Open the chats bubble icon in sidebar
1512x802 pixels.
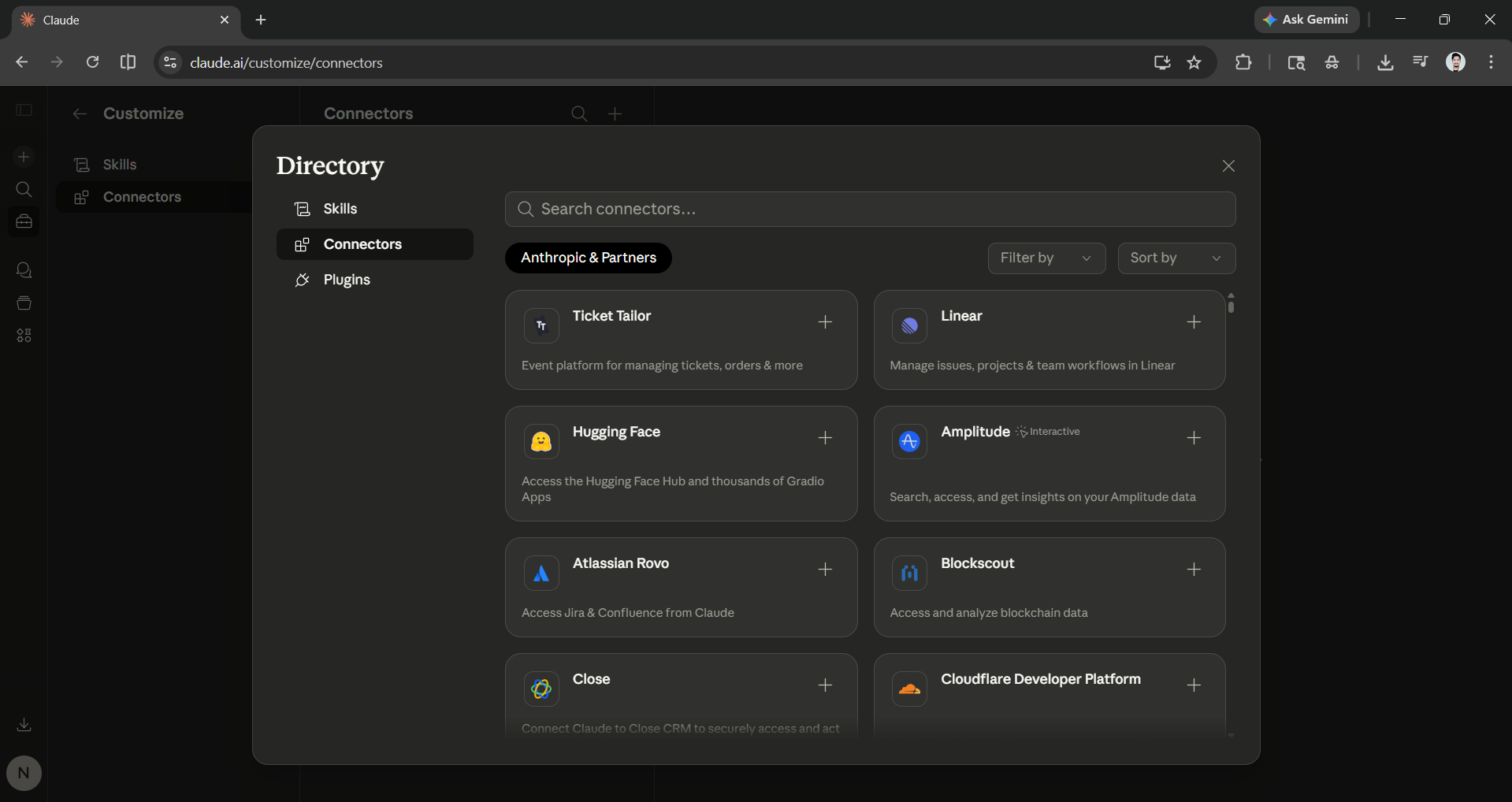coord(24,270)
